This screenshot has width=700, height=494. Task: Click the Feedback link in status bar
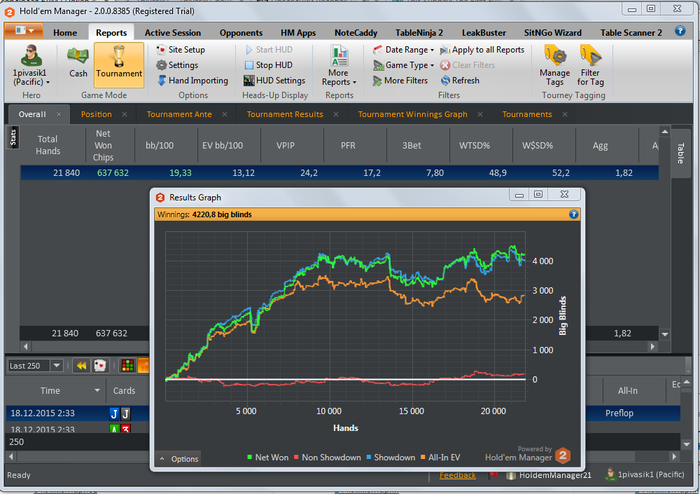click(x=457, y=475)
